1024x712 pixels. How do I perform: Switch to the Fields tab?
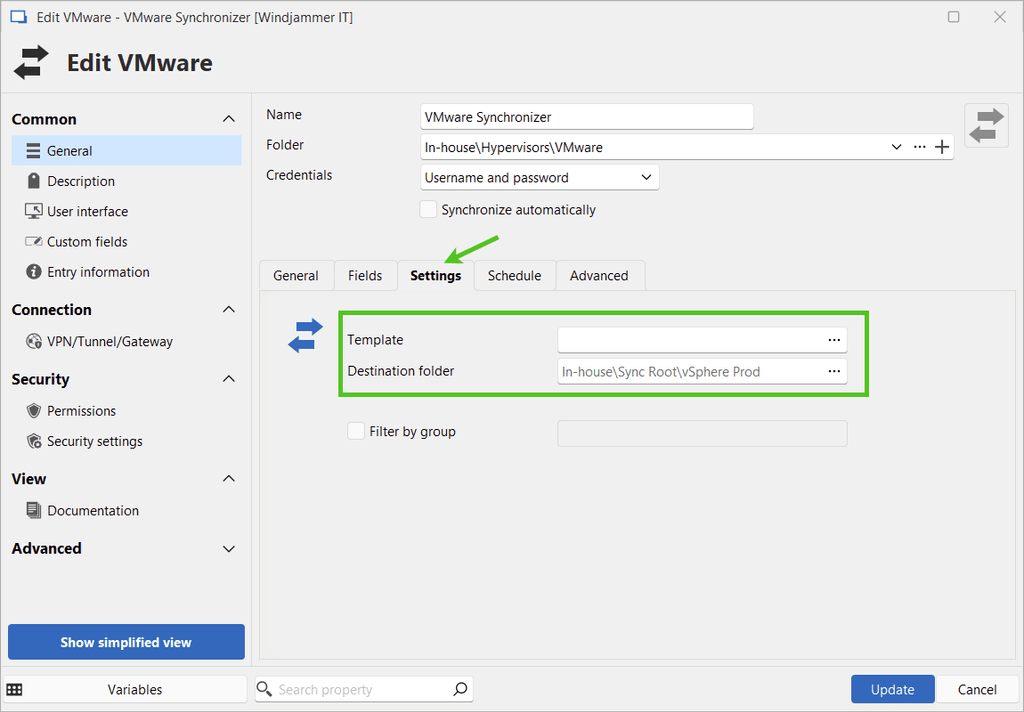tap(365, 276)
